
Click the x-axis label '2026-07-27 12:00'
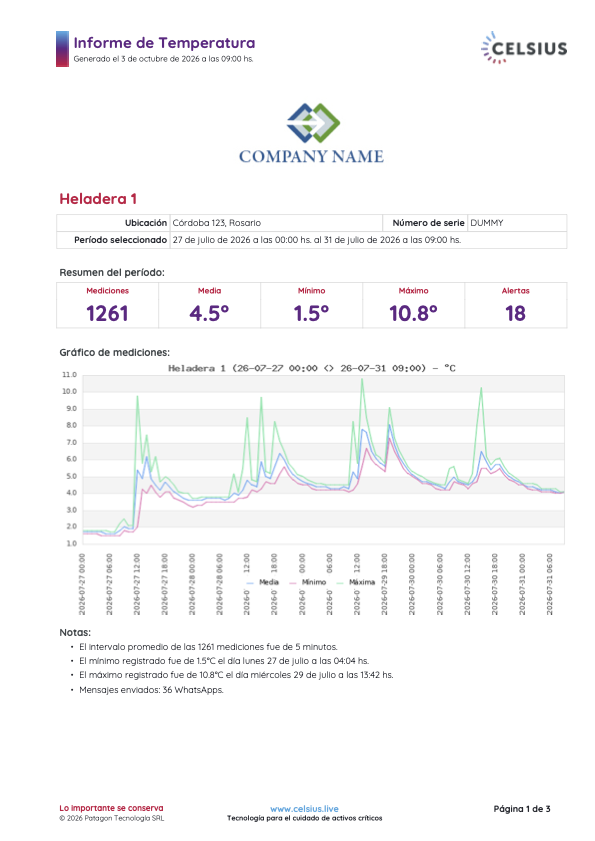tap(137, 585)
